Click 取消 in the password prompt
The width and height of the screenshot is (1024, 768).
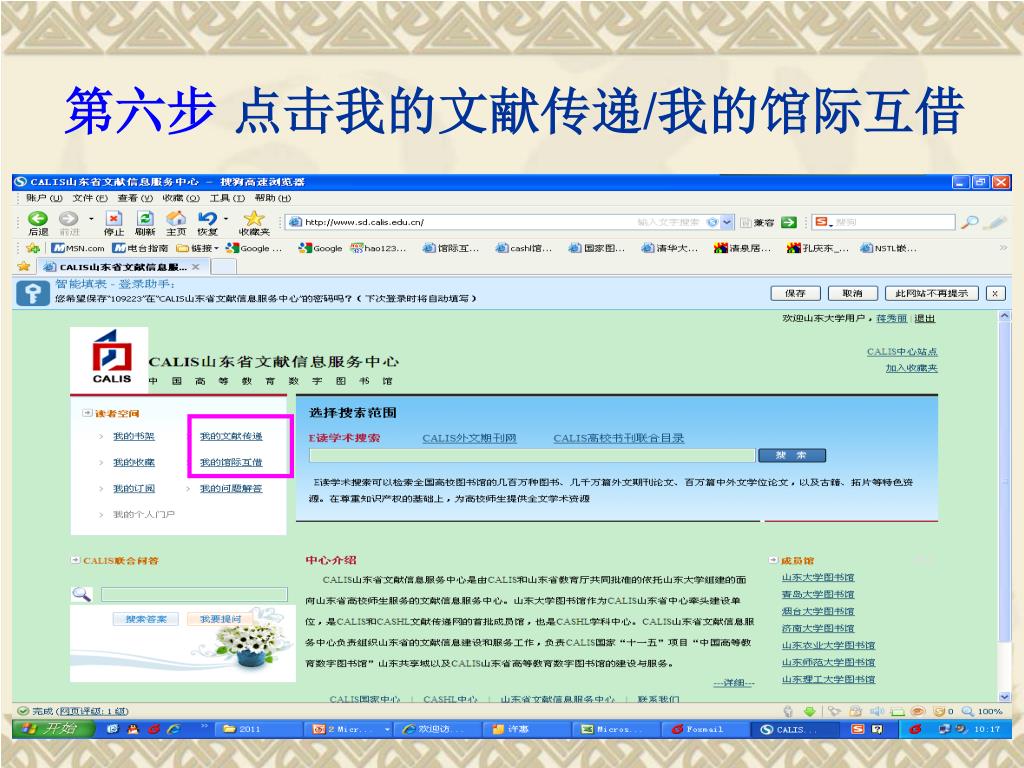pos(852,293)
